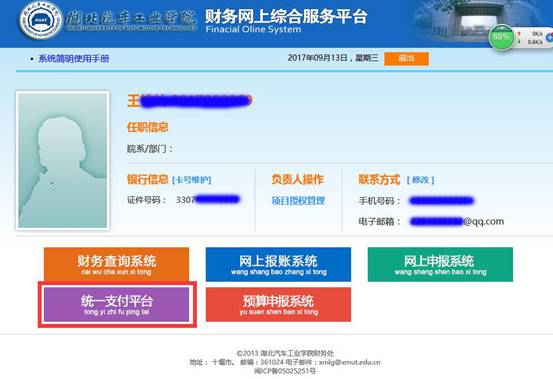The image size is (553, 379).
Task: Click the orange 退出 logout button
Action: [x=406, y=59]
